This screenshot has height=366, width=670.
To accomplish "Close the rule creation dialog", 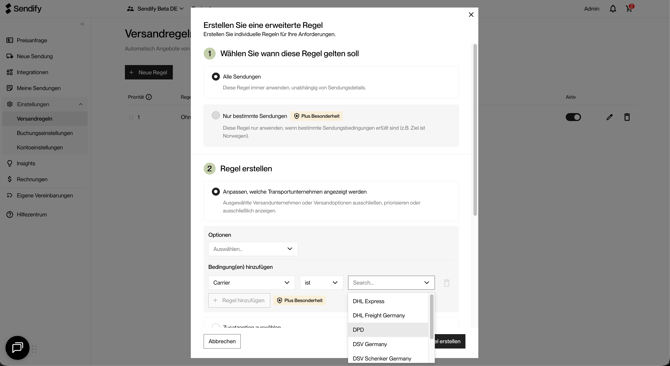I will pos(471,15).
